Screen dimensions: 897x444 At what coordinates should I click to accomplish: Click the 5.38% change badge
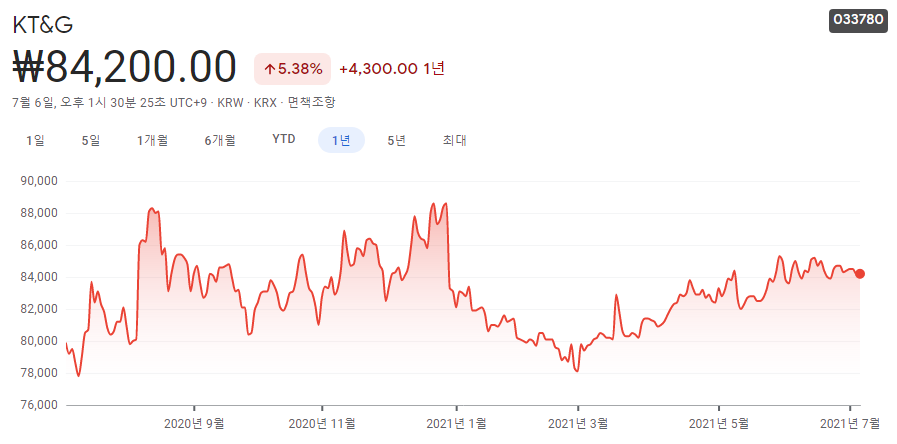292,69
